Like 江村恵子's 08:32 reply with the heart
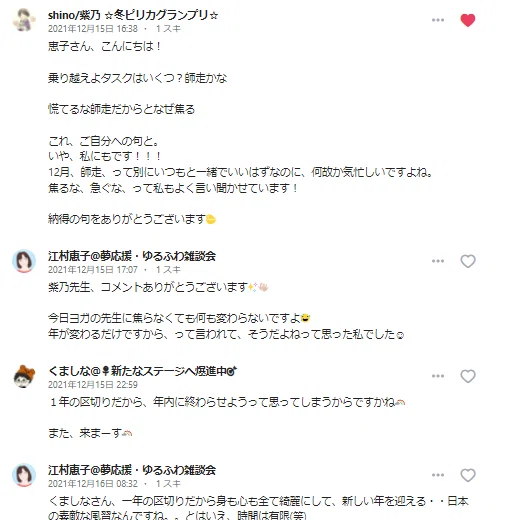527x520 pixels. [468, 475]
